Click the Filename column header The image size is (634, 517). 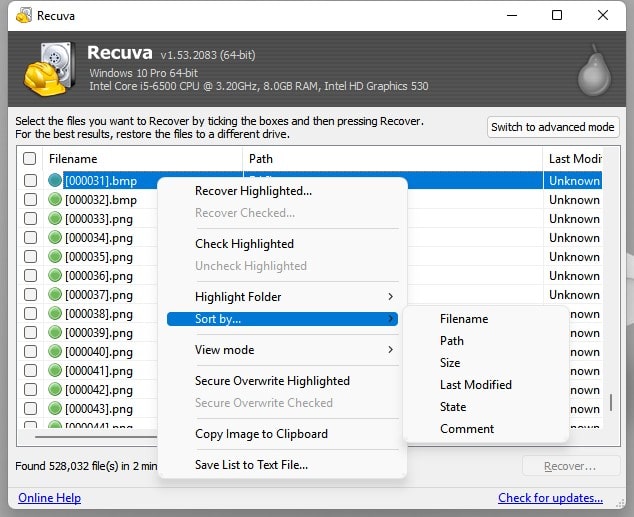tap(142, 159)
